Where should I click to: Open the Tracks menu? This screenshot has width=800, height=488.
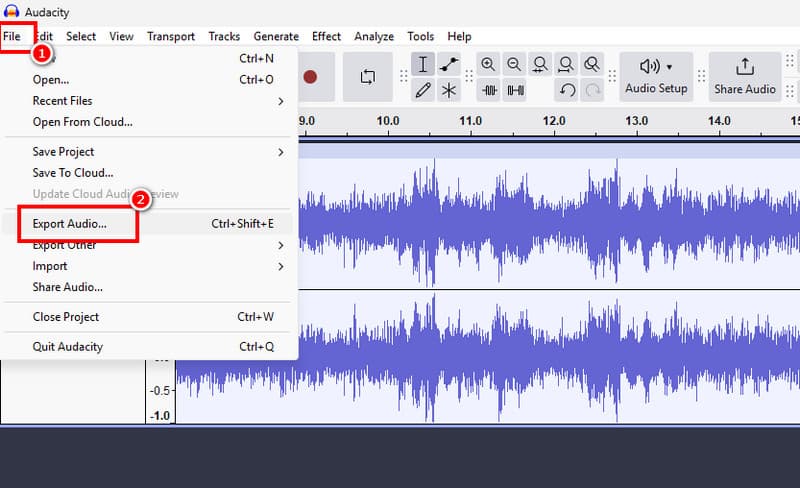tap(224, 37)
